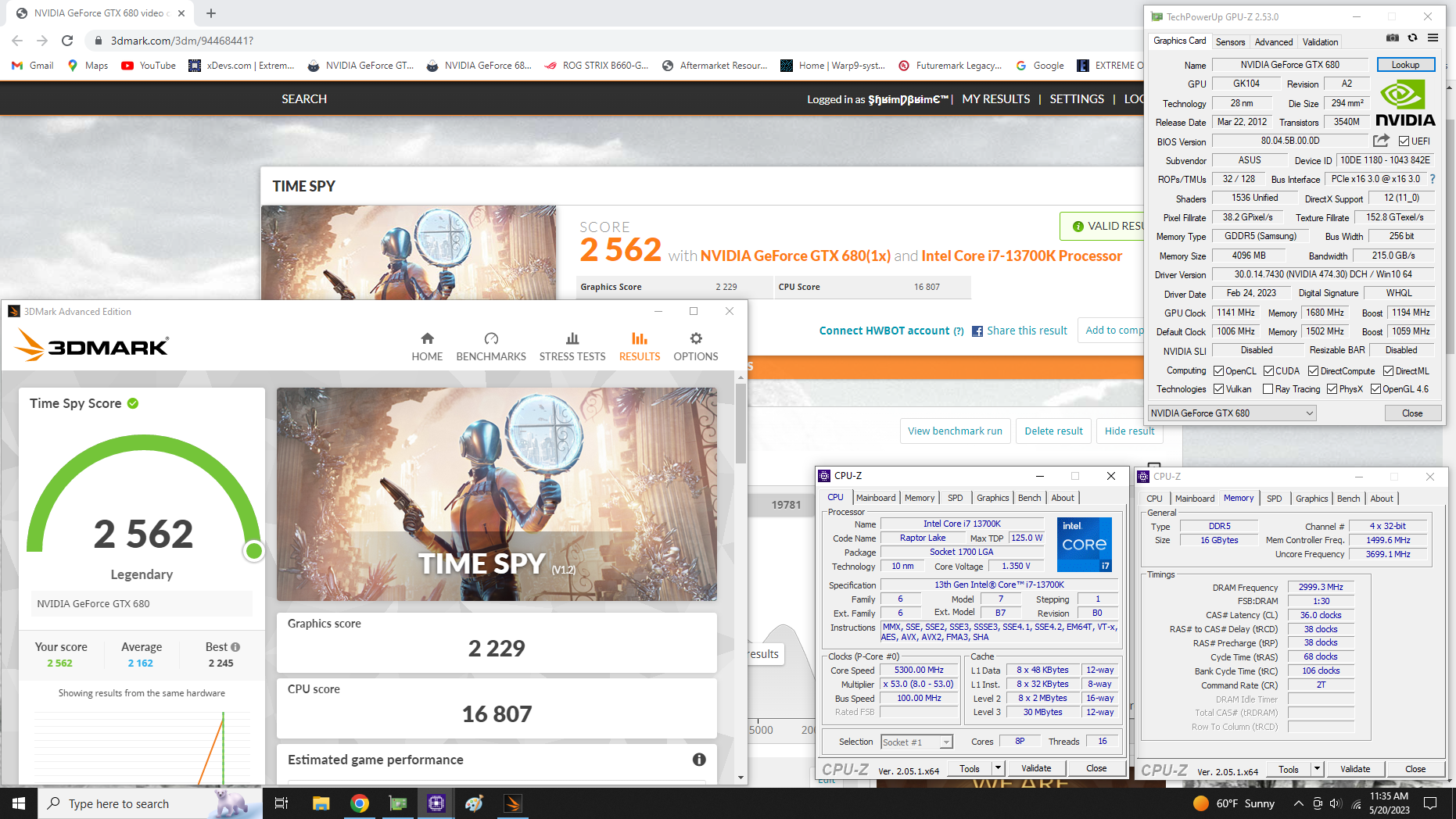Open 3DMark STRESS TESTS section
Viewport: 1456px width, 819px height.
[572, 346]
